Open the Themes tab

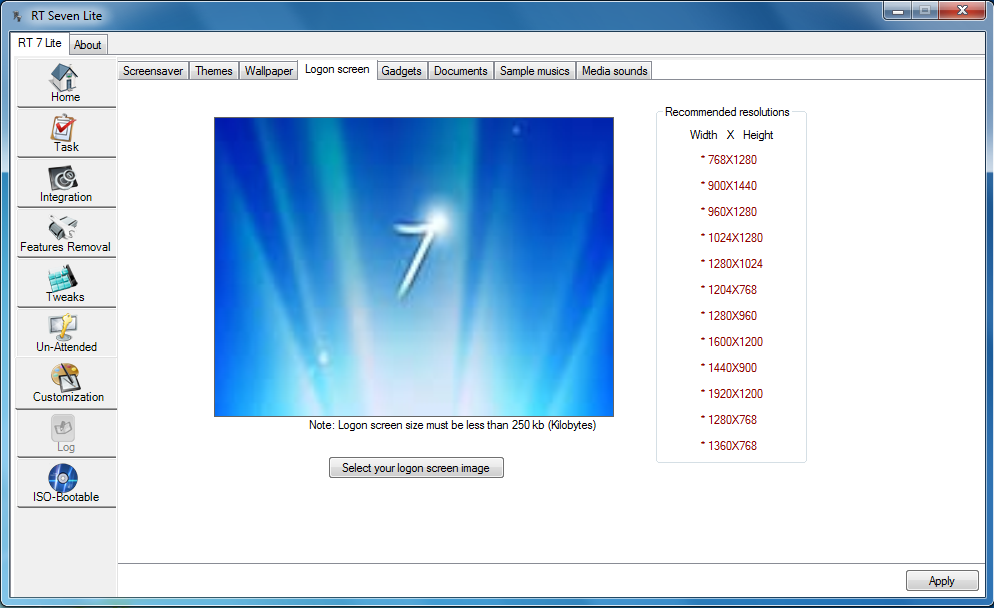[x=214, y=71]
